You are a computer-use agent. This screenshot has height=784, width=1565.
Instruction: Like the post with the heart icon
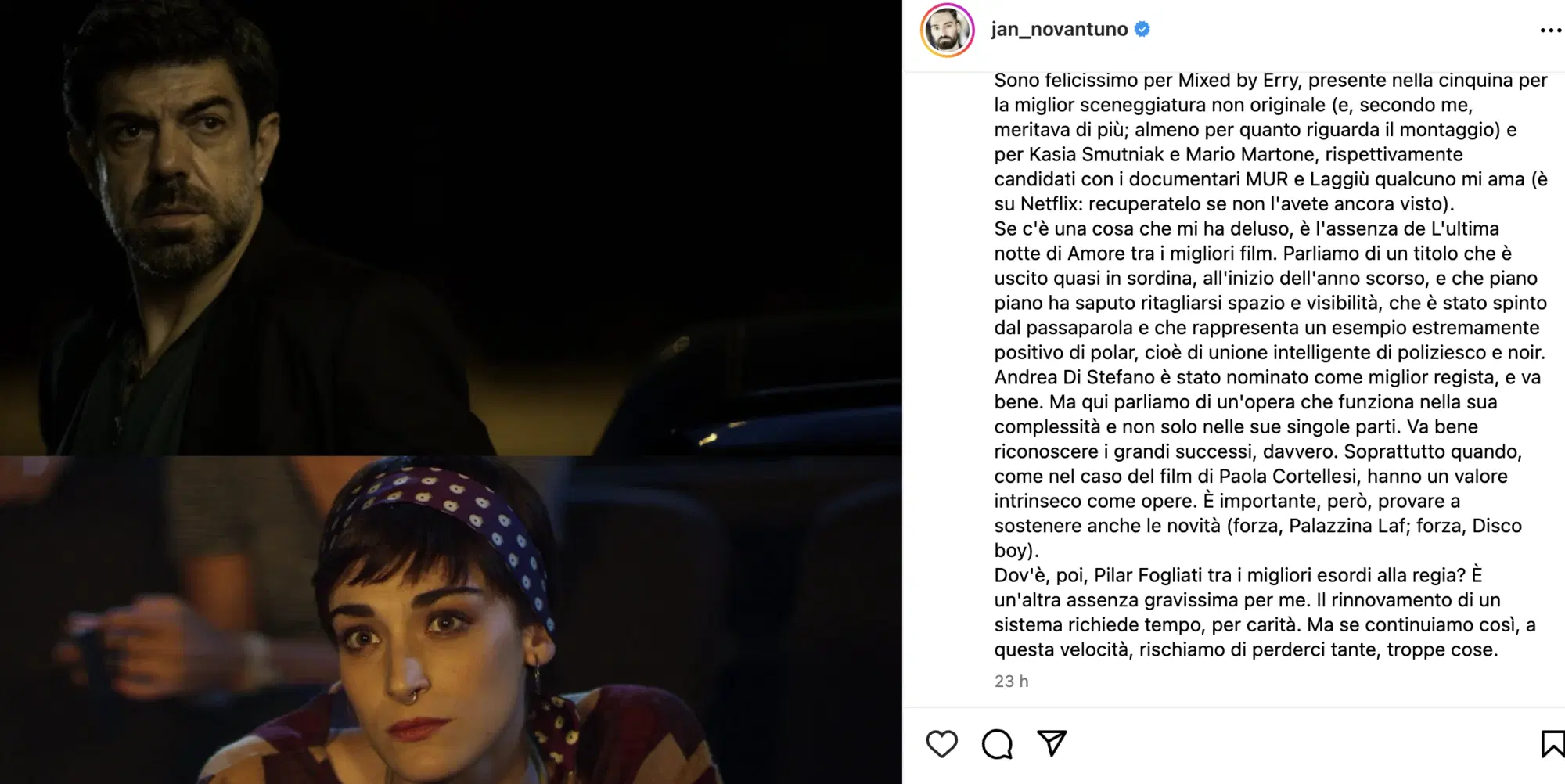point(941,744)
